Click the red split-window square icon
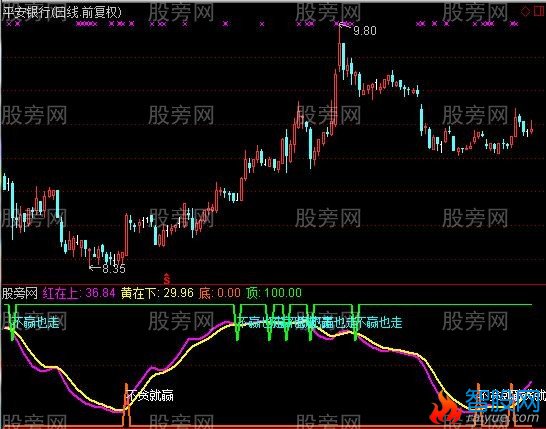The height and width of the screenshot is (429, 546). click(x=539, y=11)
